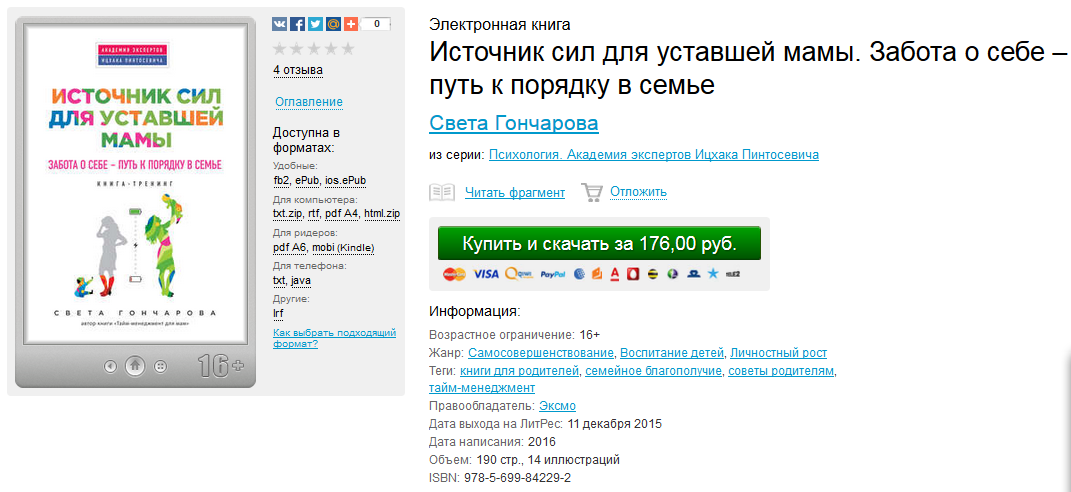Select WebMoney globe payment icon

[580, 274]
